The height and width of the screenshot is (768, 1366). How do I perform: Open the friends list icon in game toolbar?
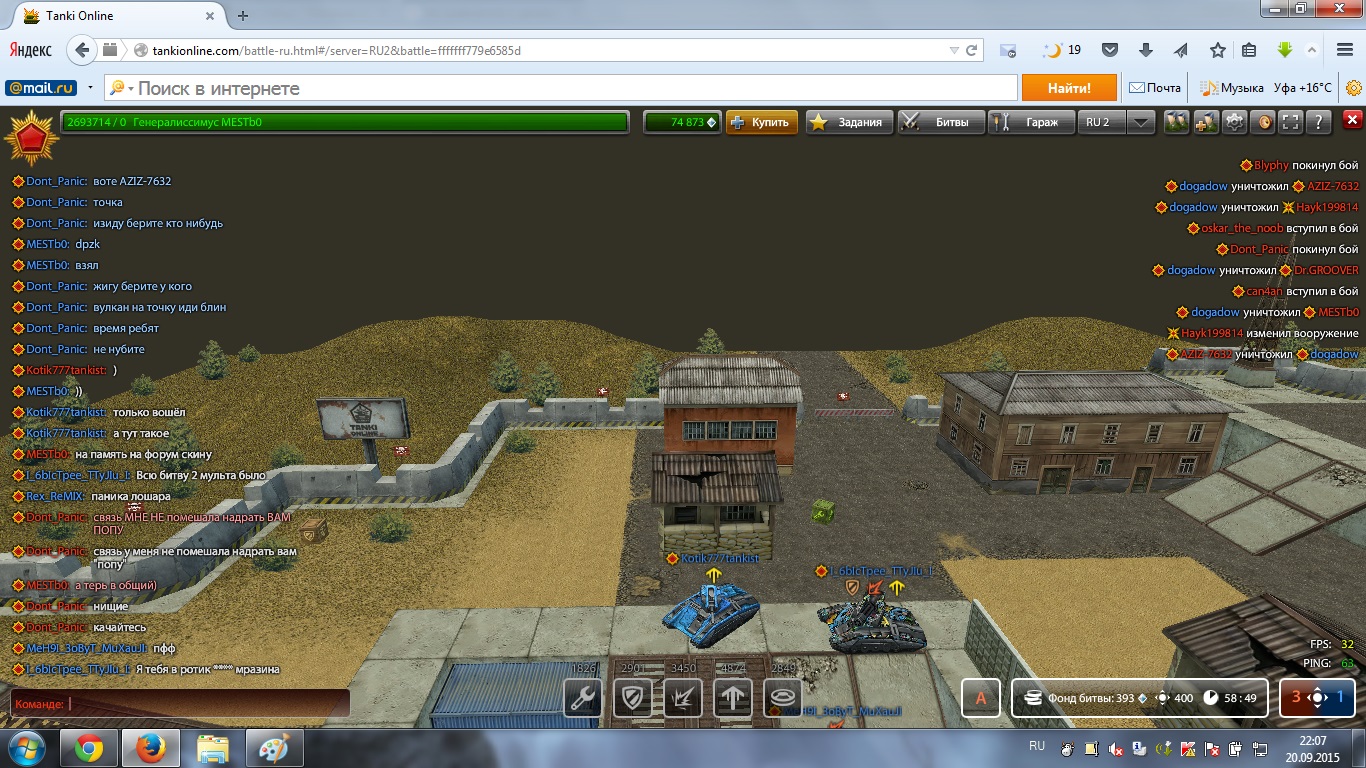point(1176,122)
